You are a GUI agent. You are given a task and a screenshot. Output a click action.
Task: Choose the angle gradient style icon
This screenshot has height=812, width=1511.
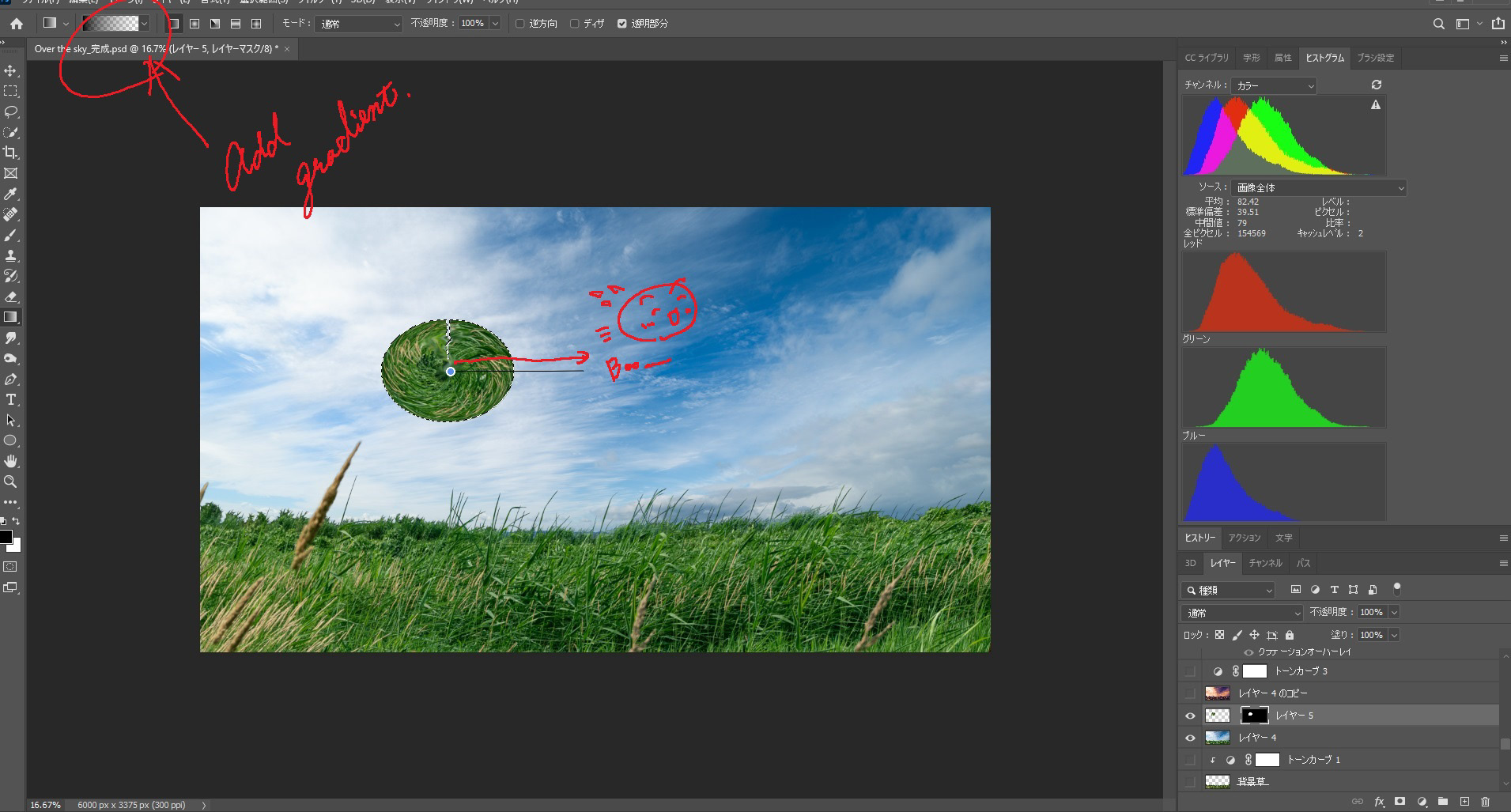coord(215,24)
